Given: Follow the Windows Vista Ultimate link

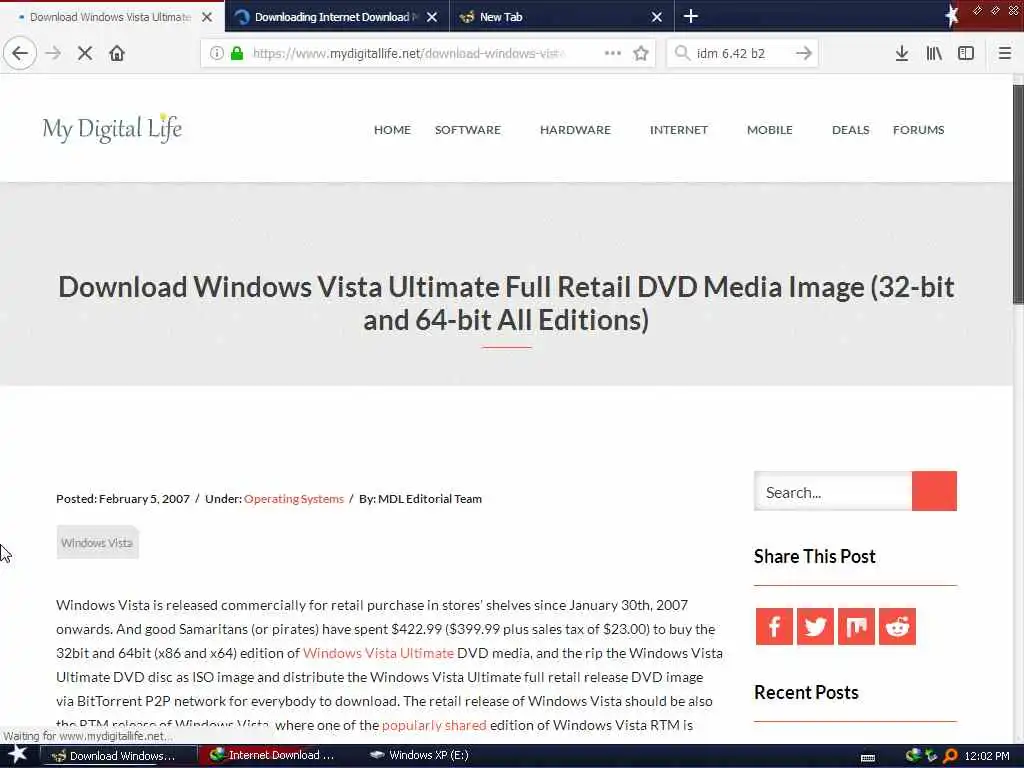Looking at the screenshot, I should tap(378, 652).
